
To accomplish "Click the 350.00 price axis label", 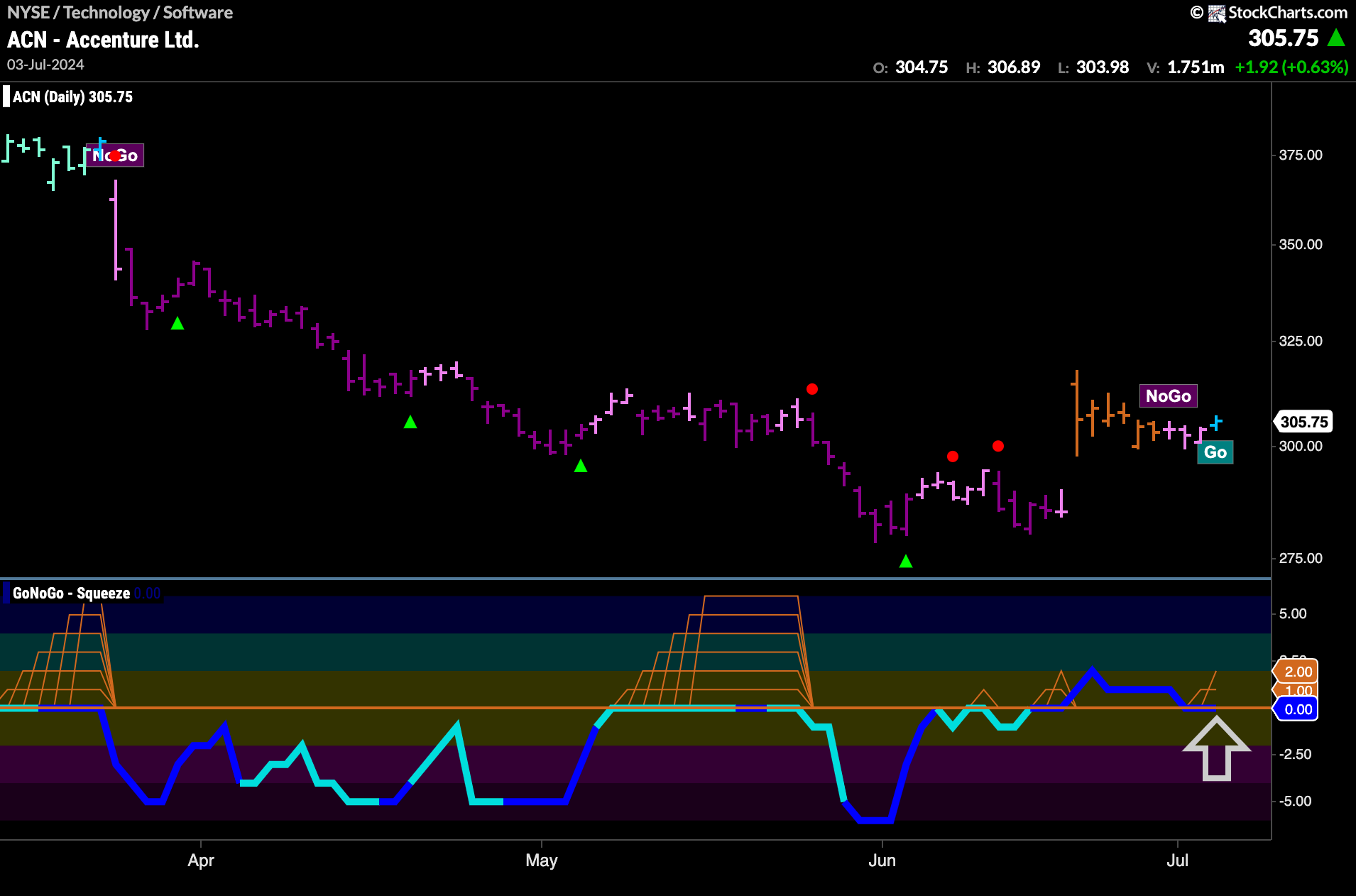I will (1301, 245).
